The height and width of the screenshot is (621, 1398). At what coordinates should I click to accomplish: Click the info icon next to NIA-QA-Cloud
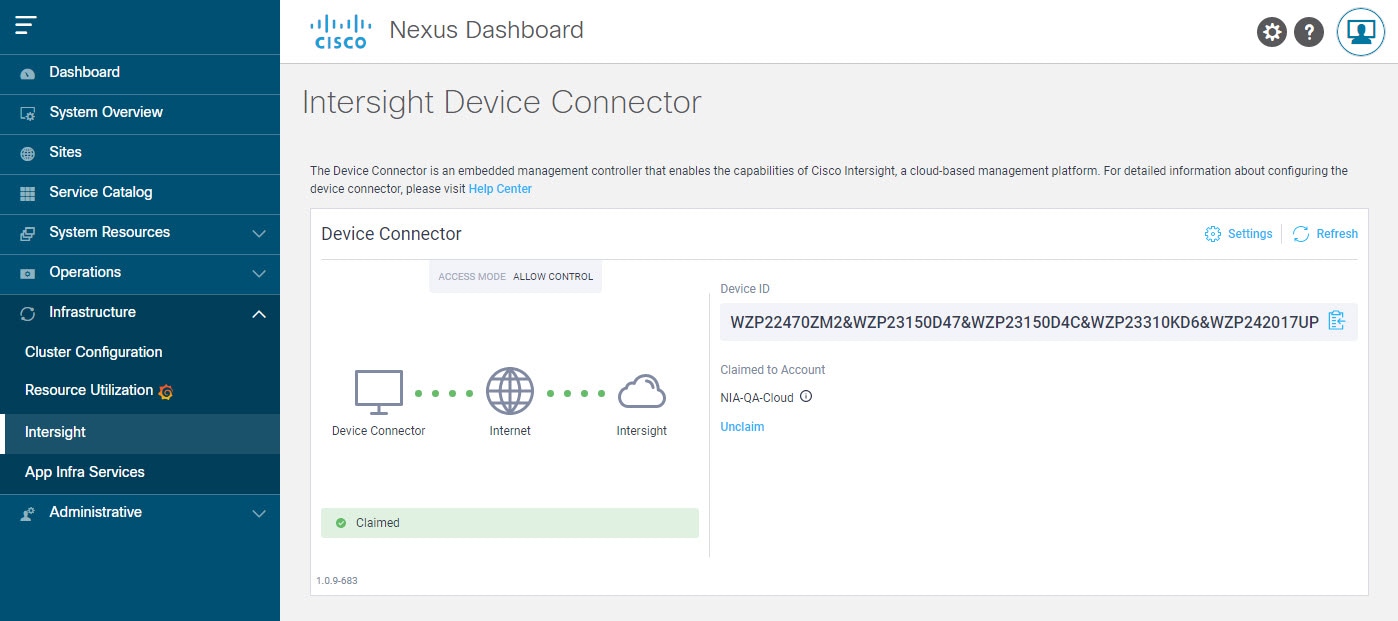[806, 397]
